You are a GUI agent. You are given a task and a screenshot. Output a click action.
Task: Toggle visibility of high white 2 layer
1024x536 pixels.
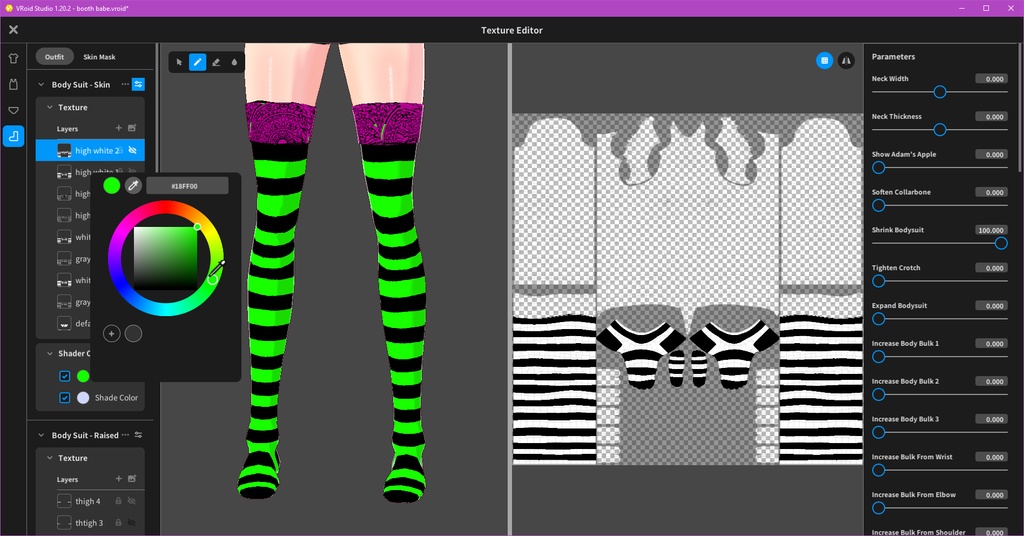point(132,150)
